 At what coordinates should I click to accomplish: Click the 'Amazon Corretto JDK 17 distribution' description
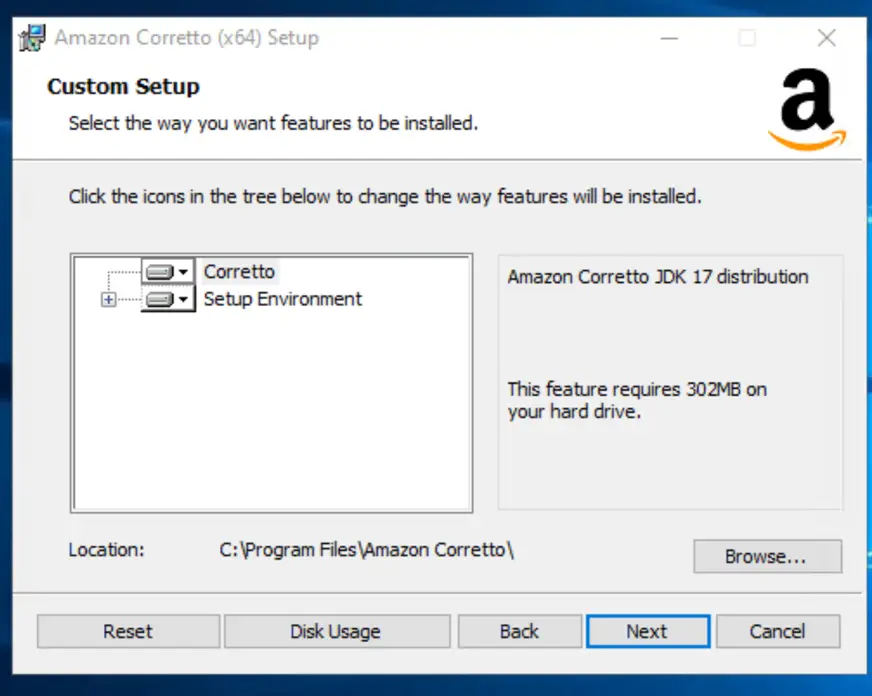click(658, 276)
